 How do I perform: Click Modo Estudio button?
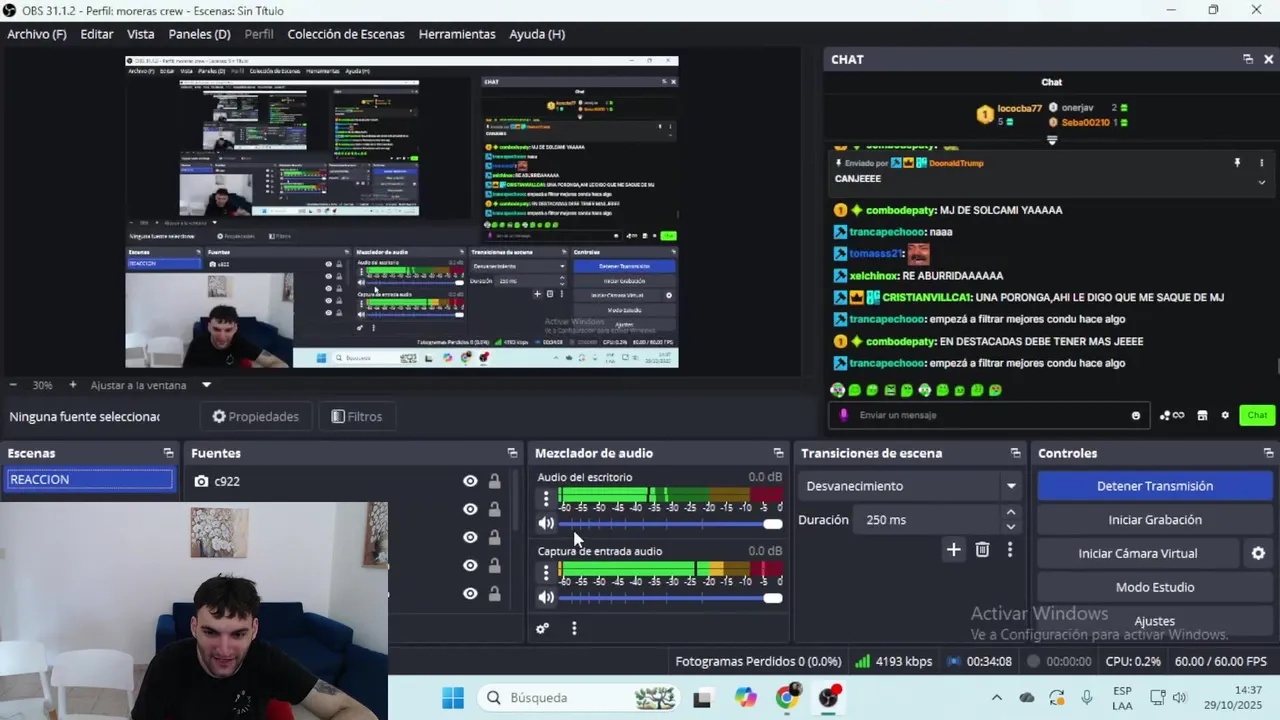coord(1155,587)
